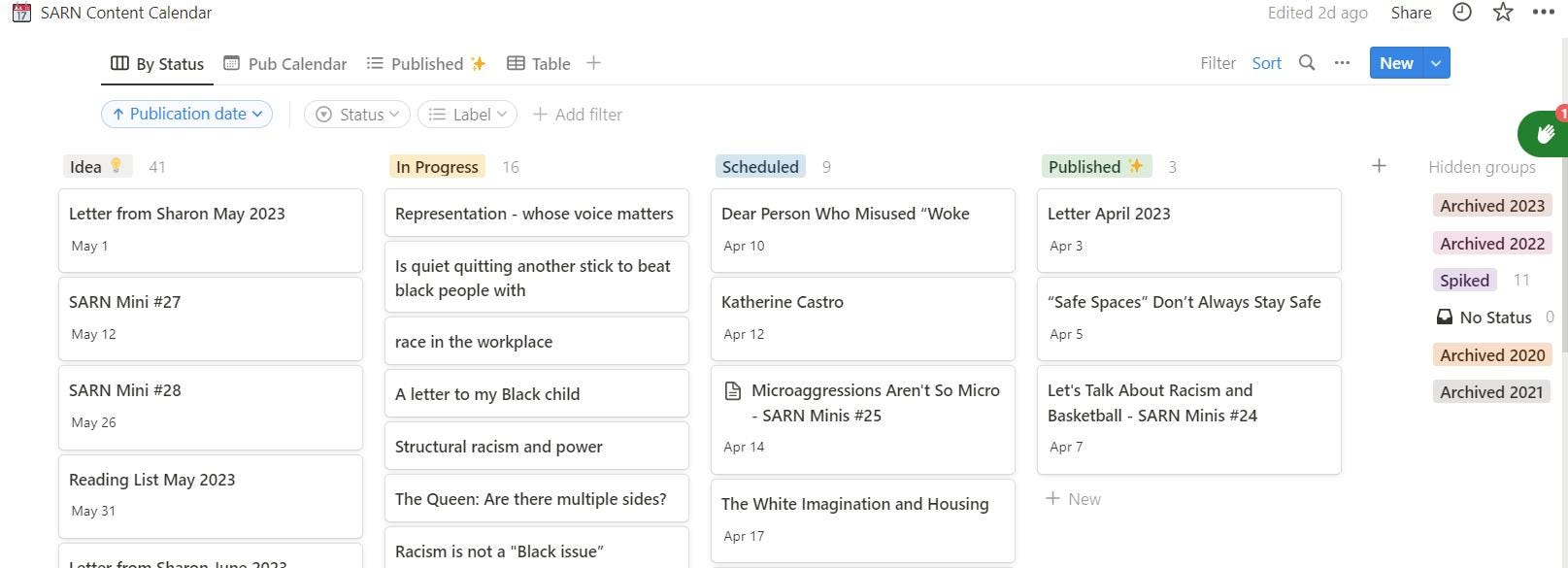This screenshot has width=1568, height=568.
Task: Click the SARN Content Calendar title
Action: pyautogui.click(x=126, y=13)
